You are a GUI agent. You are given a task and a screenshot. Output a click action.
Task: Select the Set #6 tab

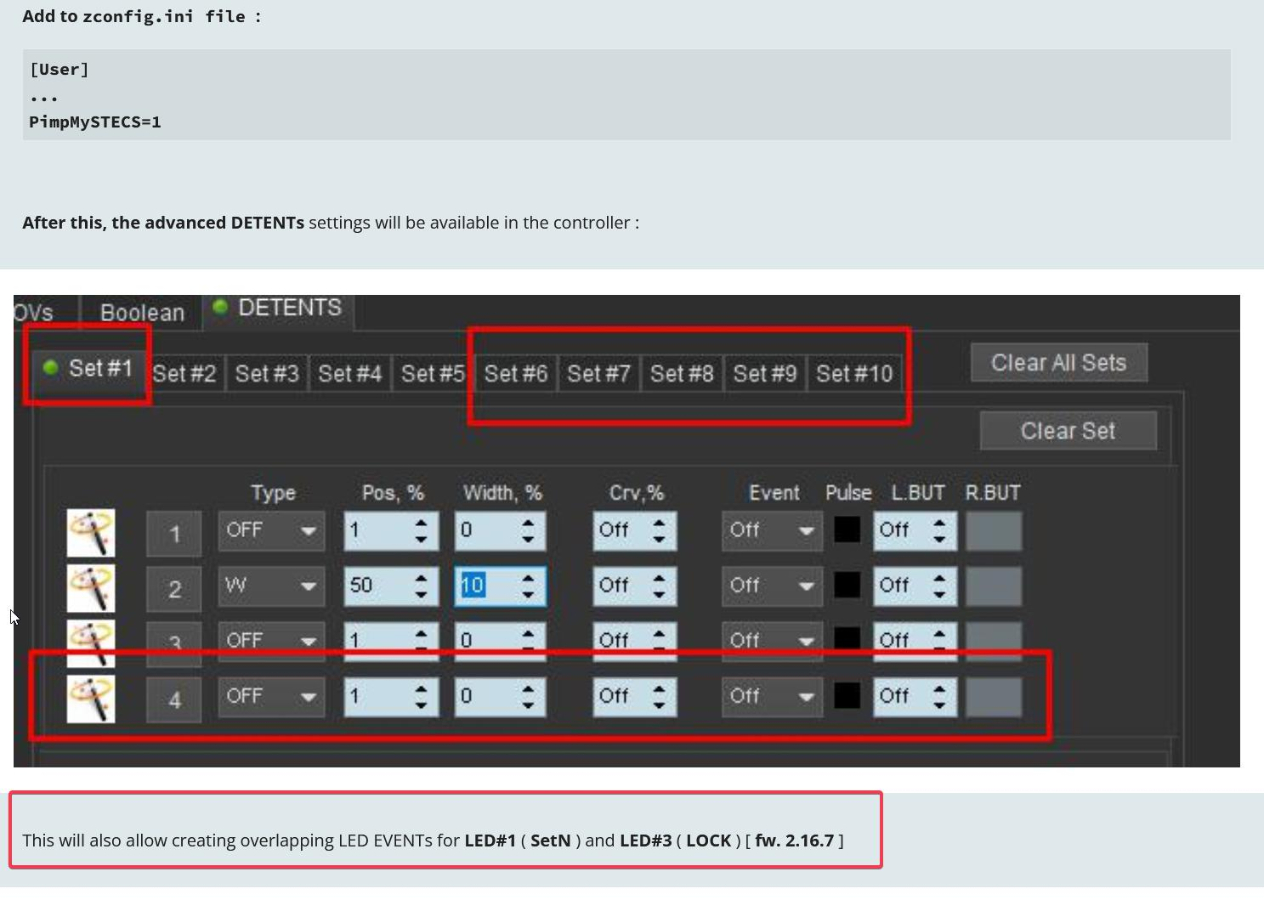click(516, 373)
